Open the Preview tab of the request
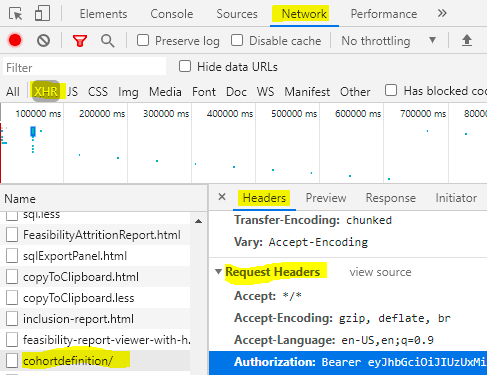Screen dimensions: 487x375 326,198
